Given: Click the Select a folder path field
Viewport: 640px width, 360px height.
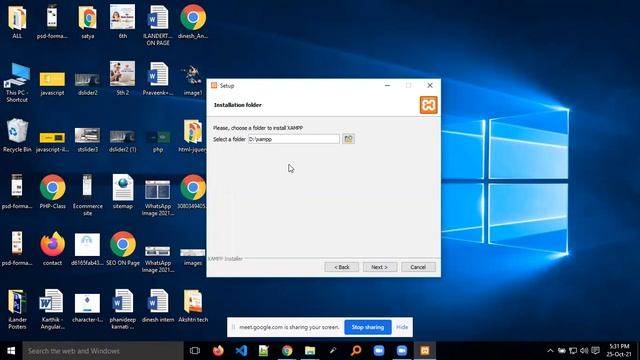Looking at the screenshot, I should point(293,139).
